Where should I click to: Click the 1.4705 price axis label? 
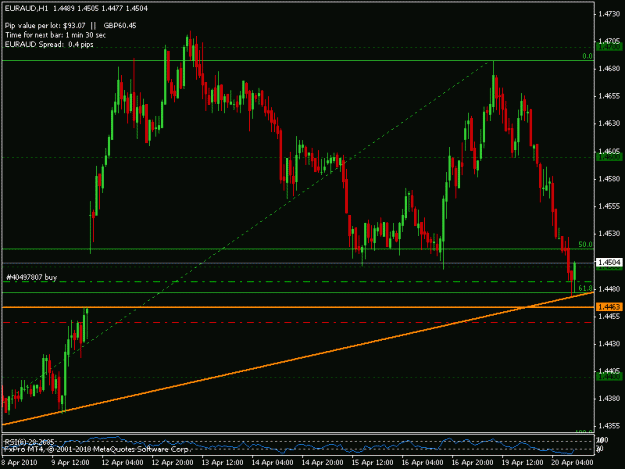point(609,41)
